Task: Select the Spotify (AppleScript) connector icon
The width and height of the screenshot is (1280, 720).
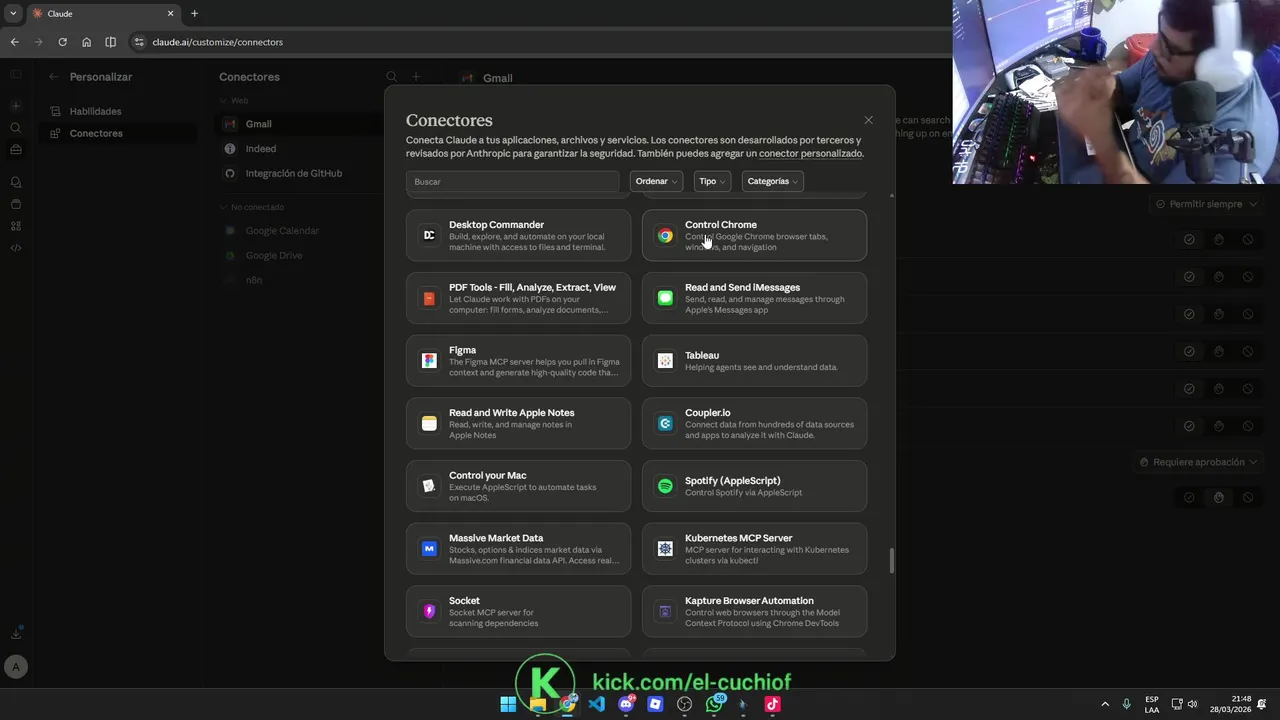Action: (665, 486)
